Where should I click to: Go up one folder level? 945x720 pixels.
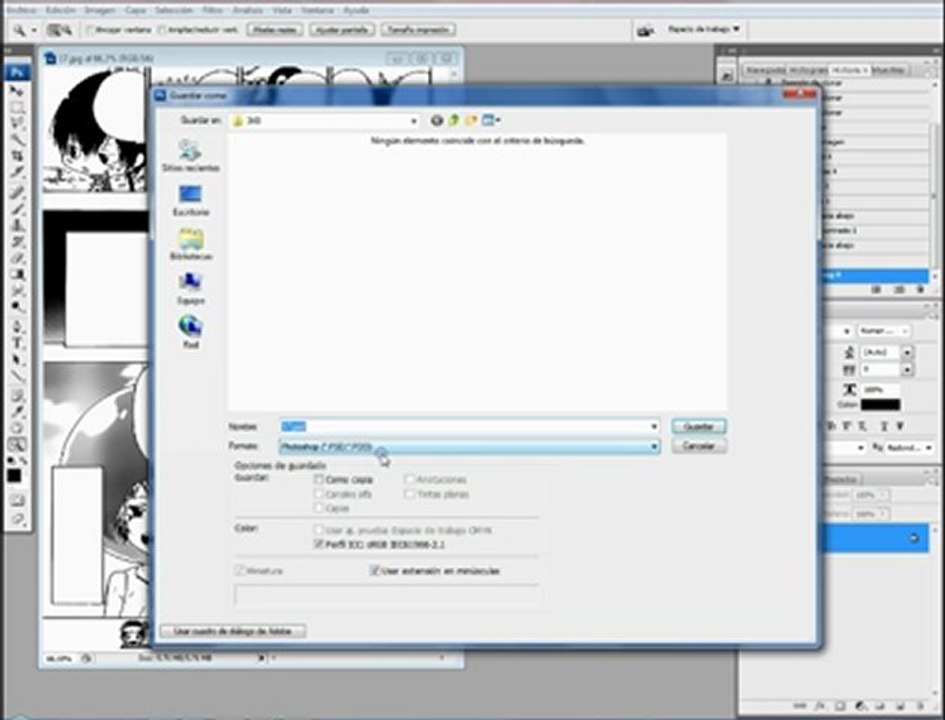[453, 121]
